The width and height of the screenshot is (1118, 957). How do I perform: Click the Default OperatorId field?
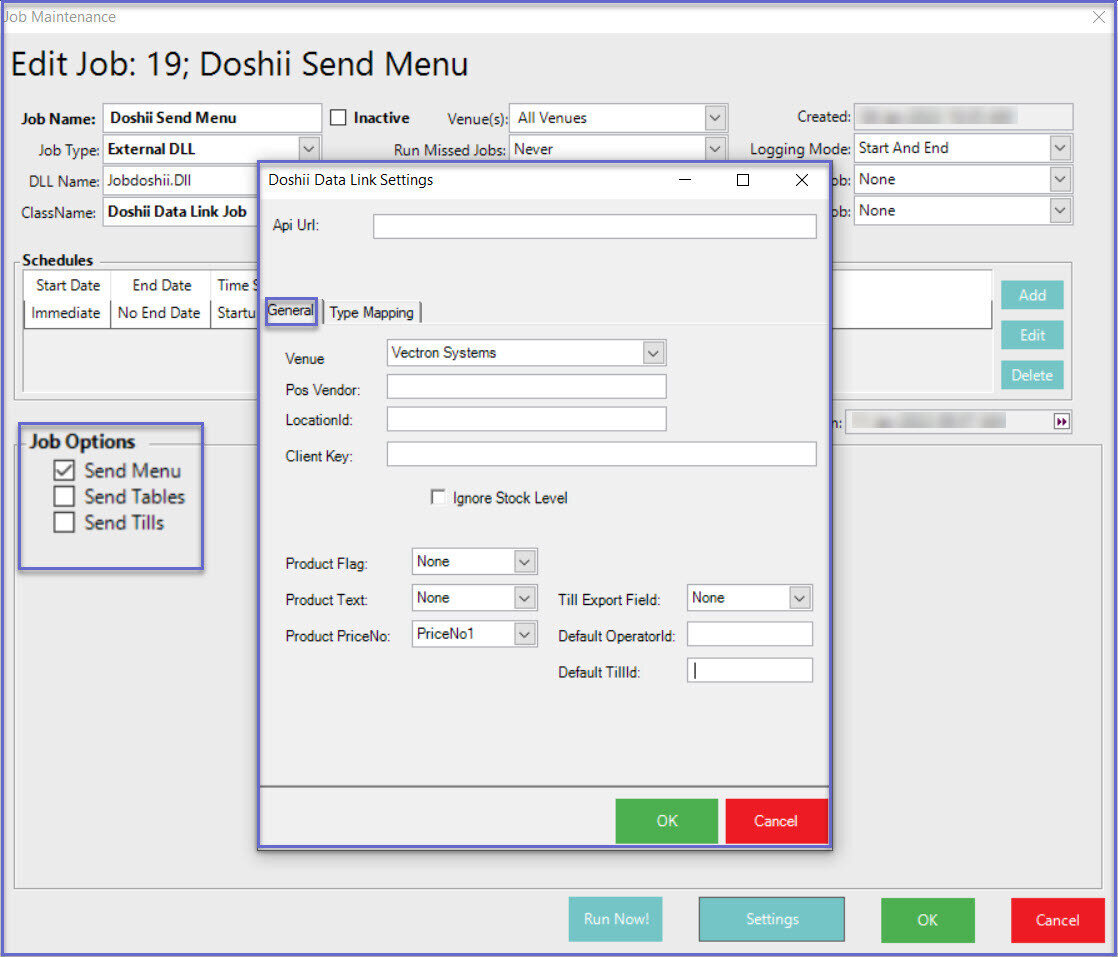749,634
